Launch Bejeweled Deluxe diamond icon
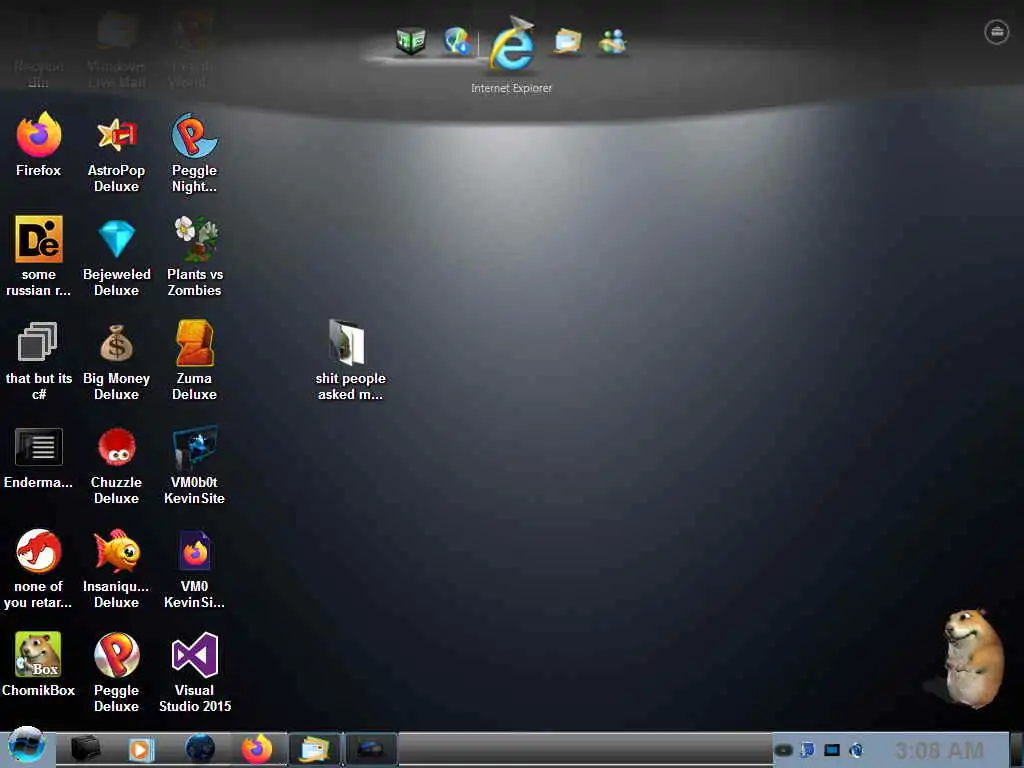 click(x=116, y=256)
